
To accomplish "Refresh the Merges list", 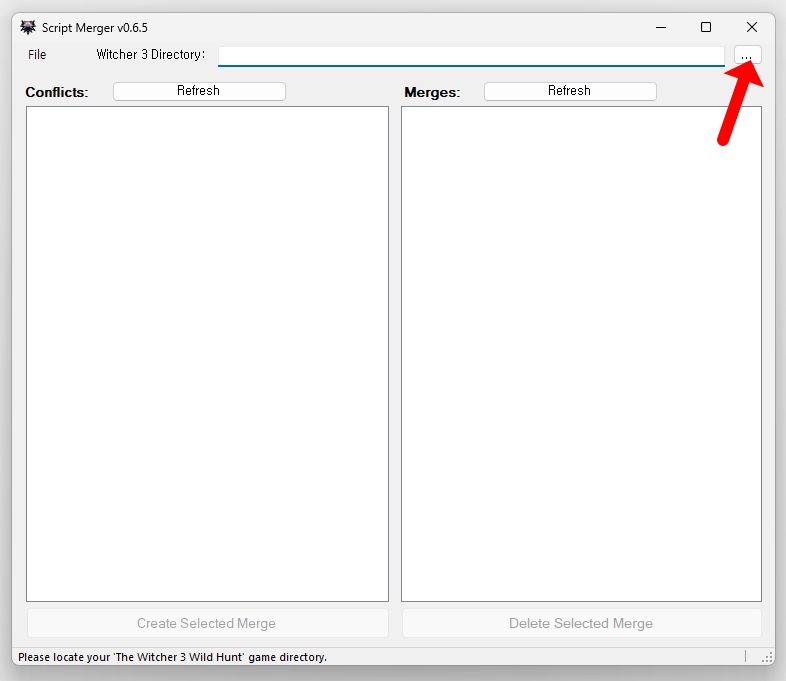I will (570, 91).
